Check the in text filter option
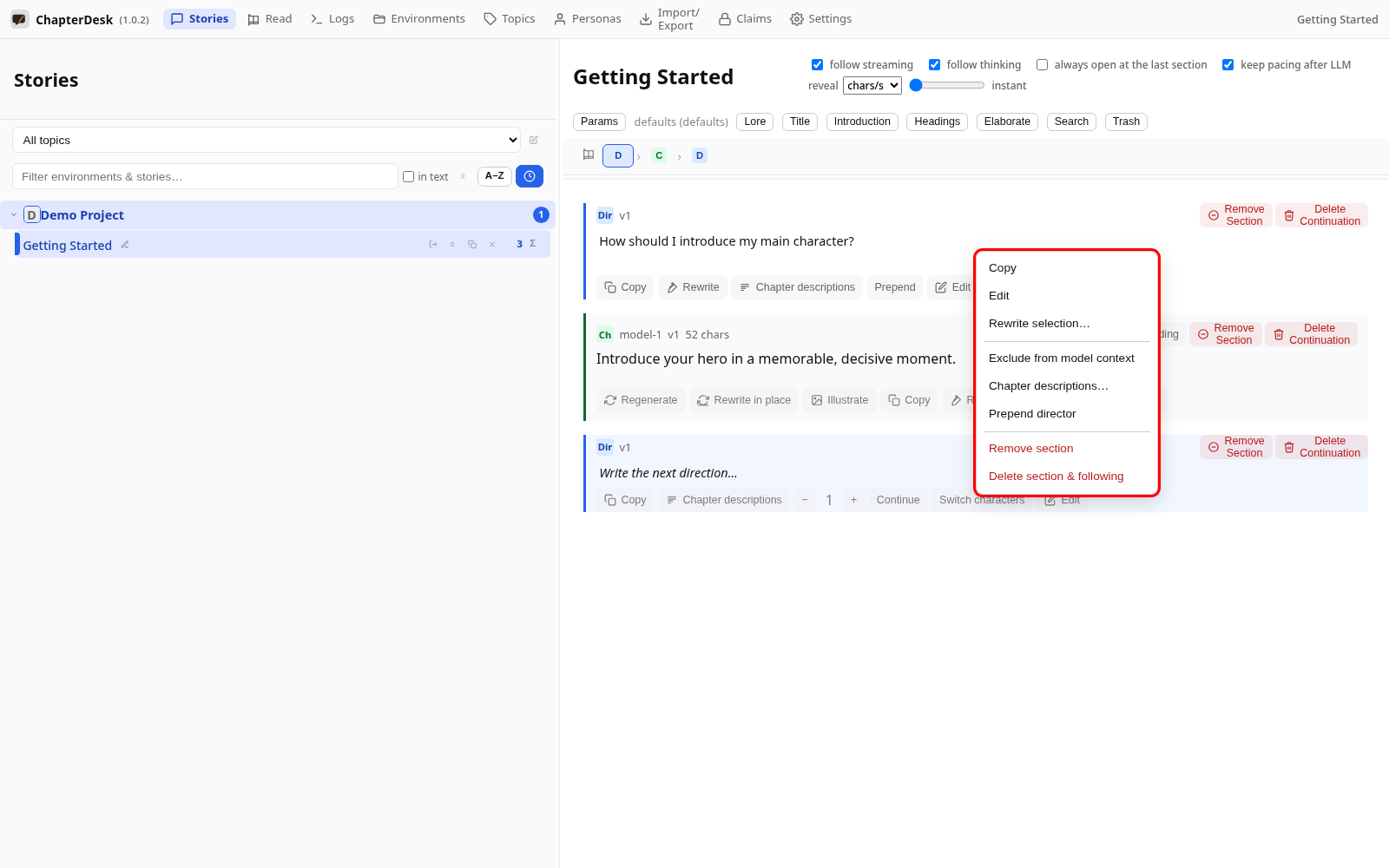The height and width of the screenshot is (868, 1389). pyautogui.click(x=408, y=176)
